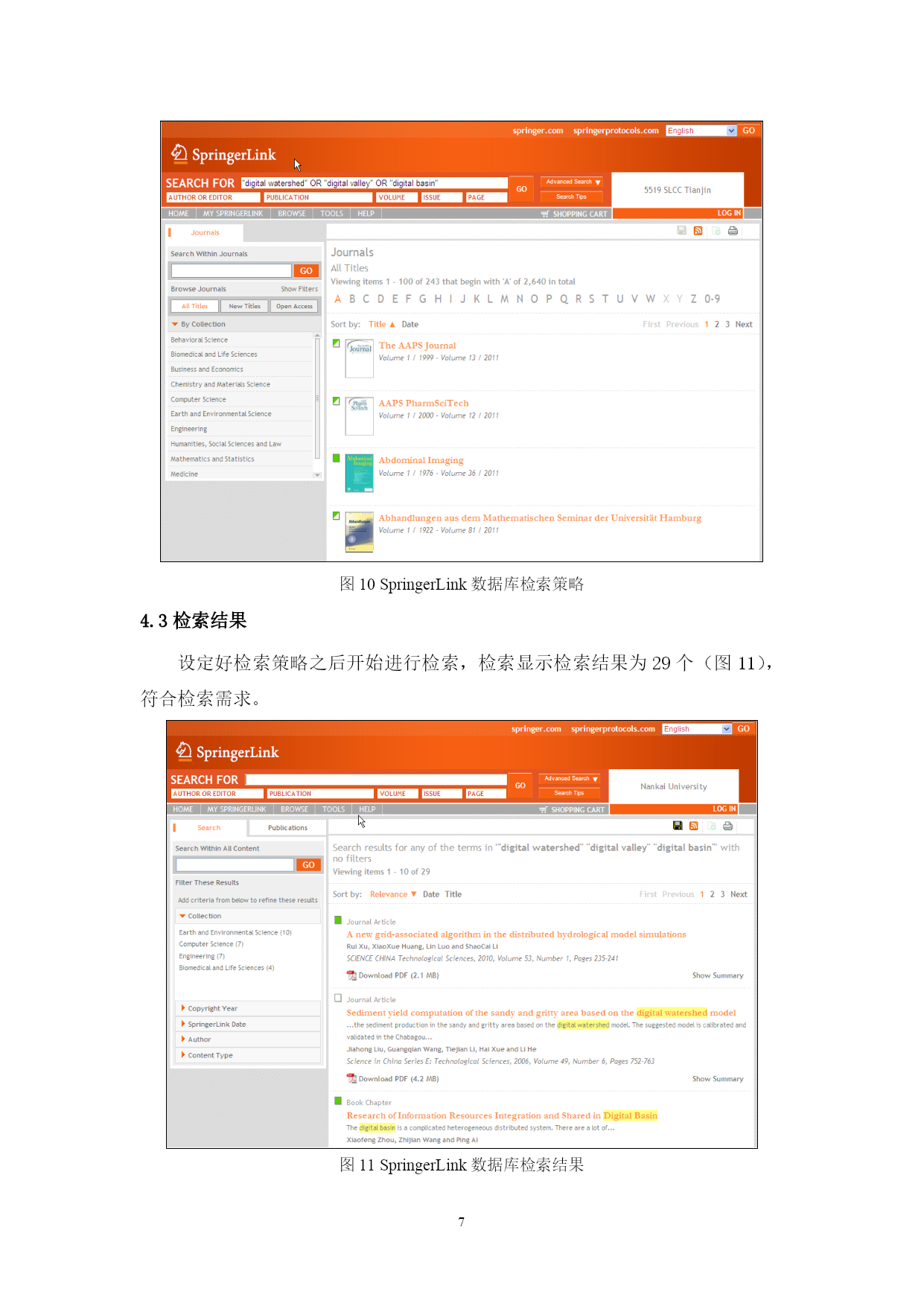
Task: Click Show Summary for Download PDF (2.1 MB)
Action: pos(718,975)
